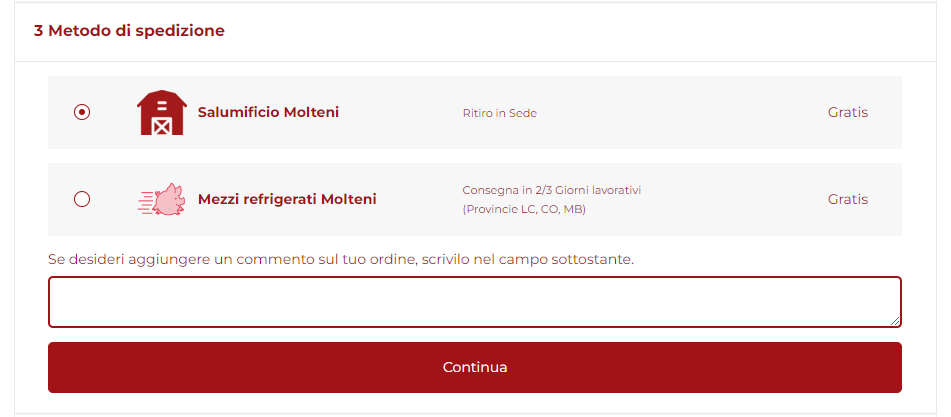Select the Salumificio Molteni pickup radio button
The height and width of the screenshot is (417, 951).
pos(82,112)
